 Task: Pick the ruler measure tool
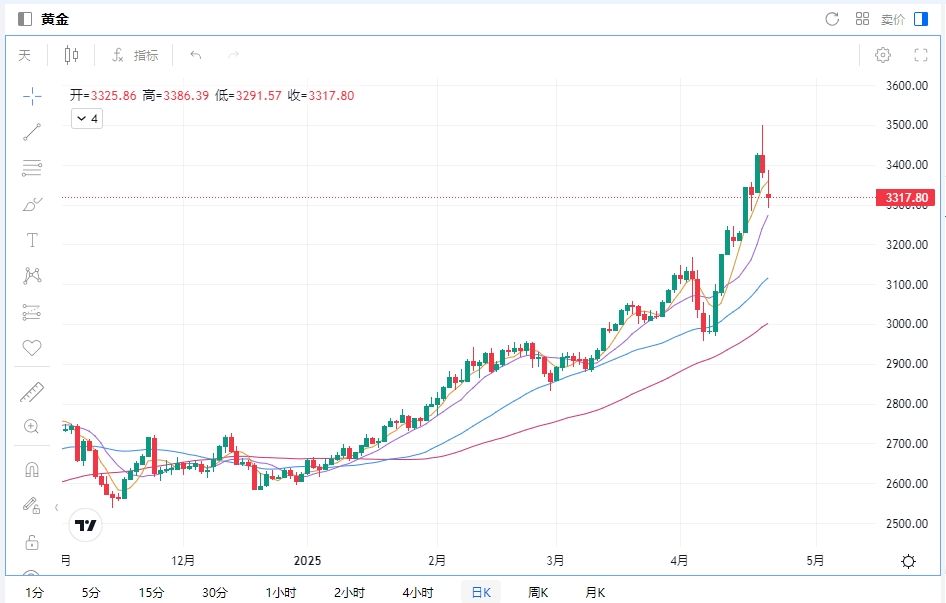32,392
